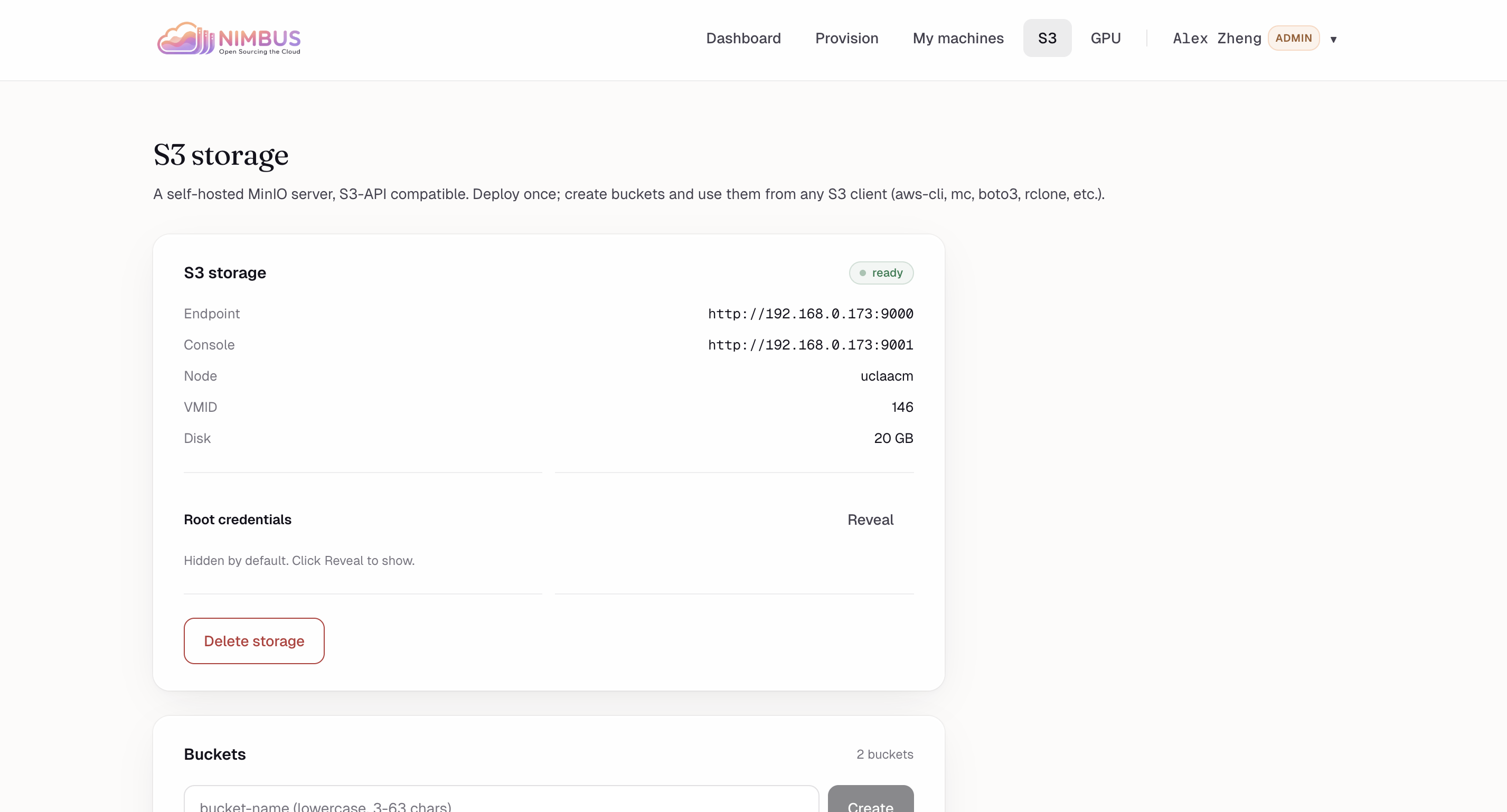Click the ready status indicator
The width and height of the screenshot is (1507, 812).
point(880,272)
